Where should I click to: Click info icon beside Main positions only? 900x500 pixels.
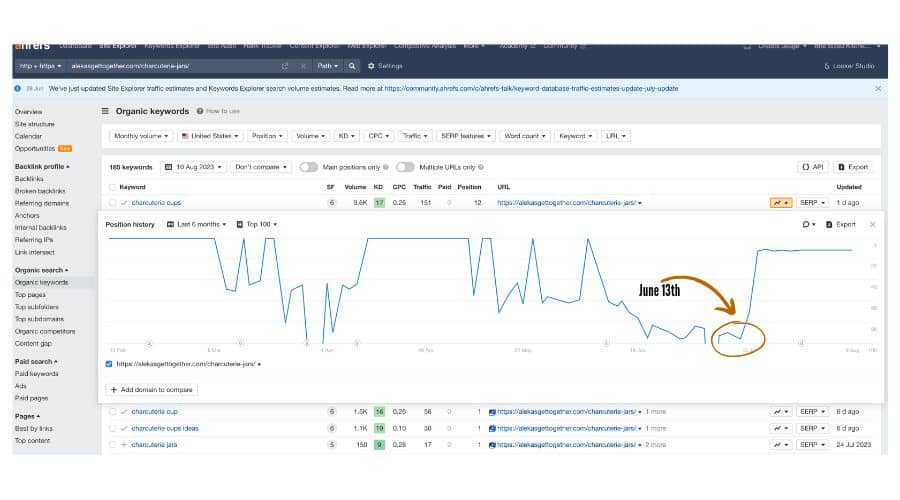(386, 167)
